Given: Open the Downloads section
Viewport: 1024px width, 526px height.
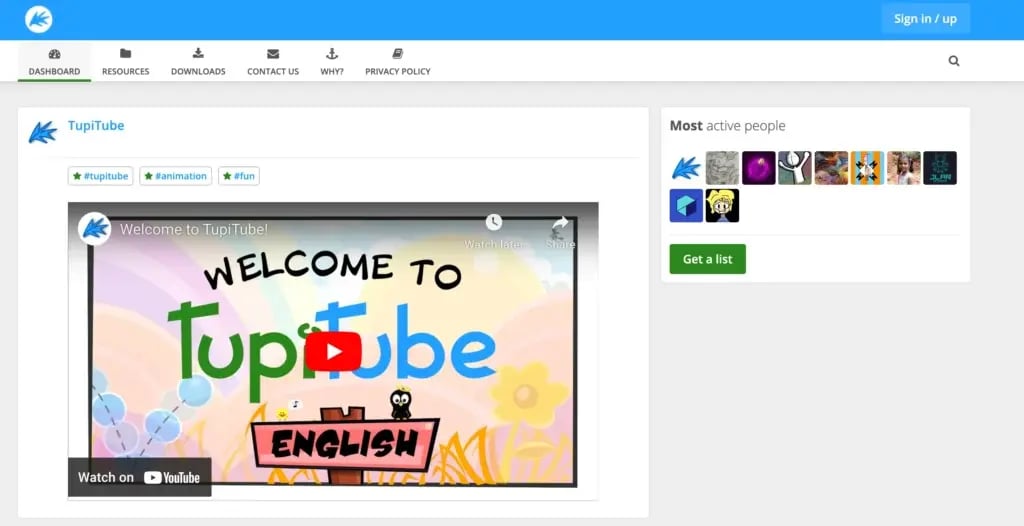Looking at the screenshot, I should [x=198, y=62].
